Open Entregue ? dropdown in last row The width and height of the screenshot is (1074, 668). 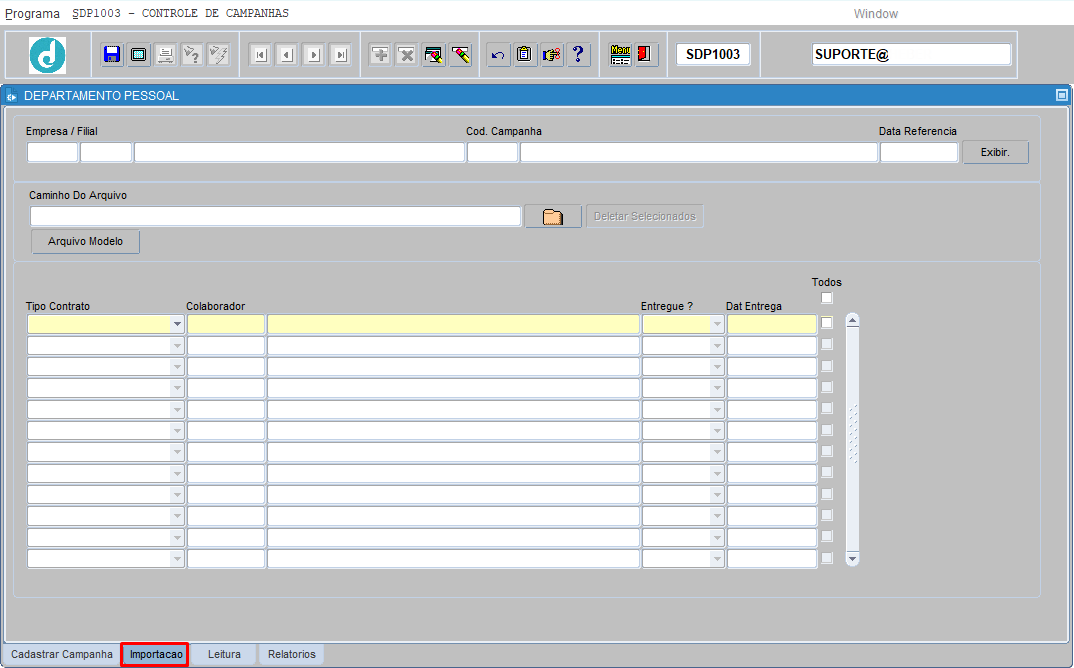(717, 559)
